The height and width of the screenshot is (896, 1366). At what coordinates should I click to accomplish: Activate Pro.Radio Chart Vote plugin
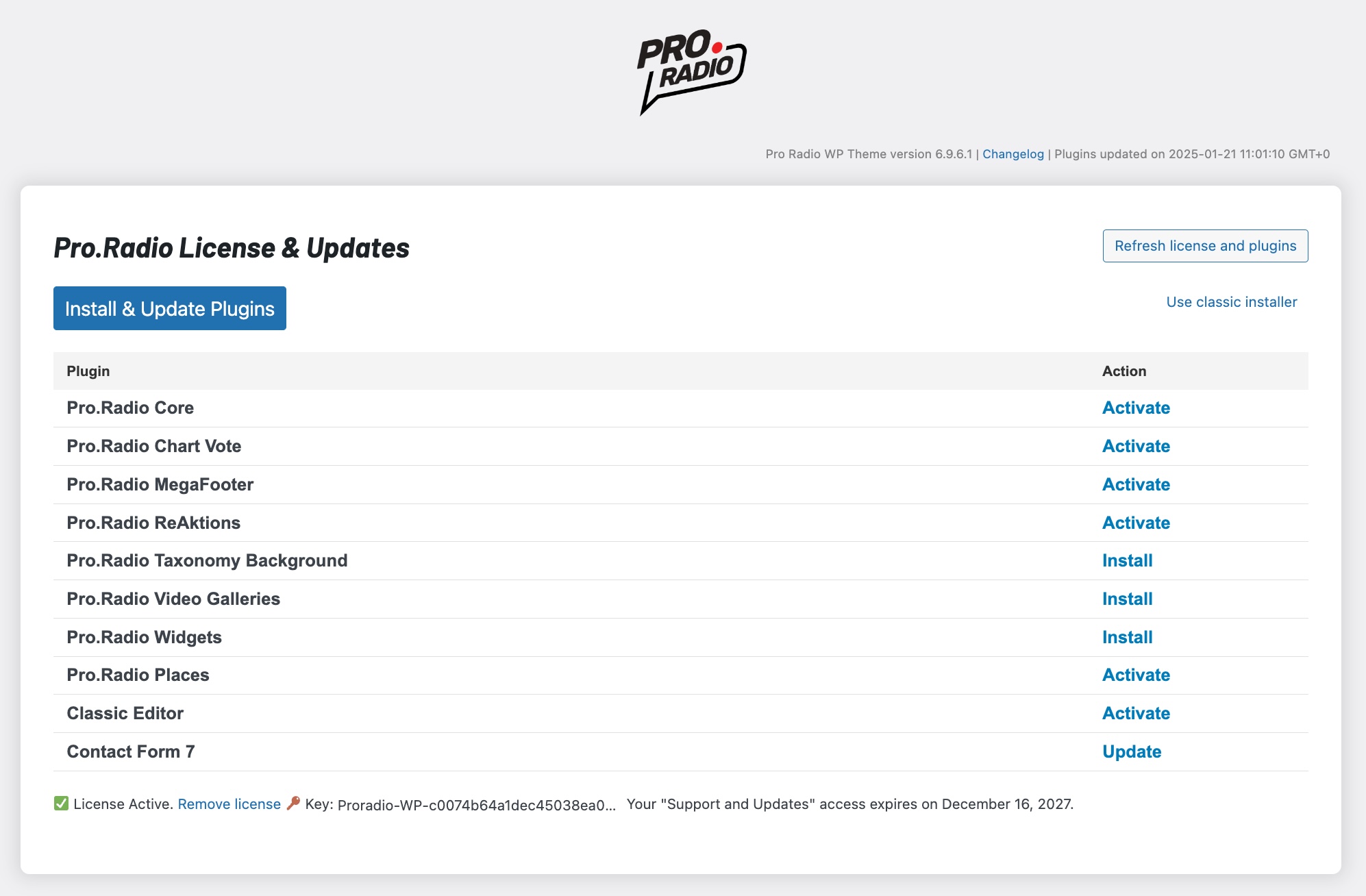click(1135, 447)
